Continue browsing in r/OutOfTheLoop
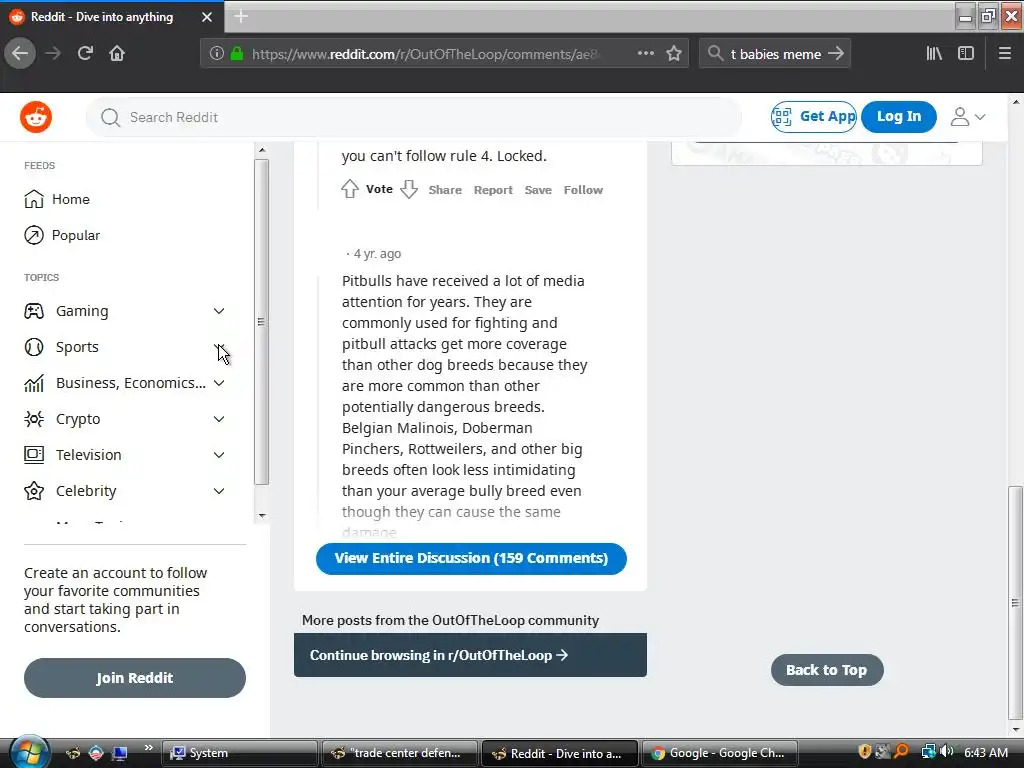This screenshot has height=768, width=1024. 470,655
